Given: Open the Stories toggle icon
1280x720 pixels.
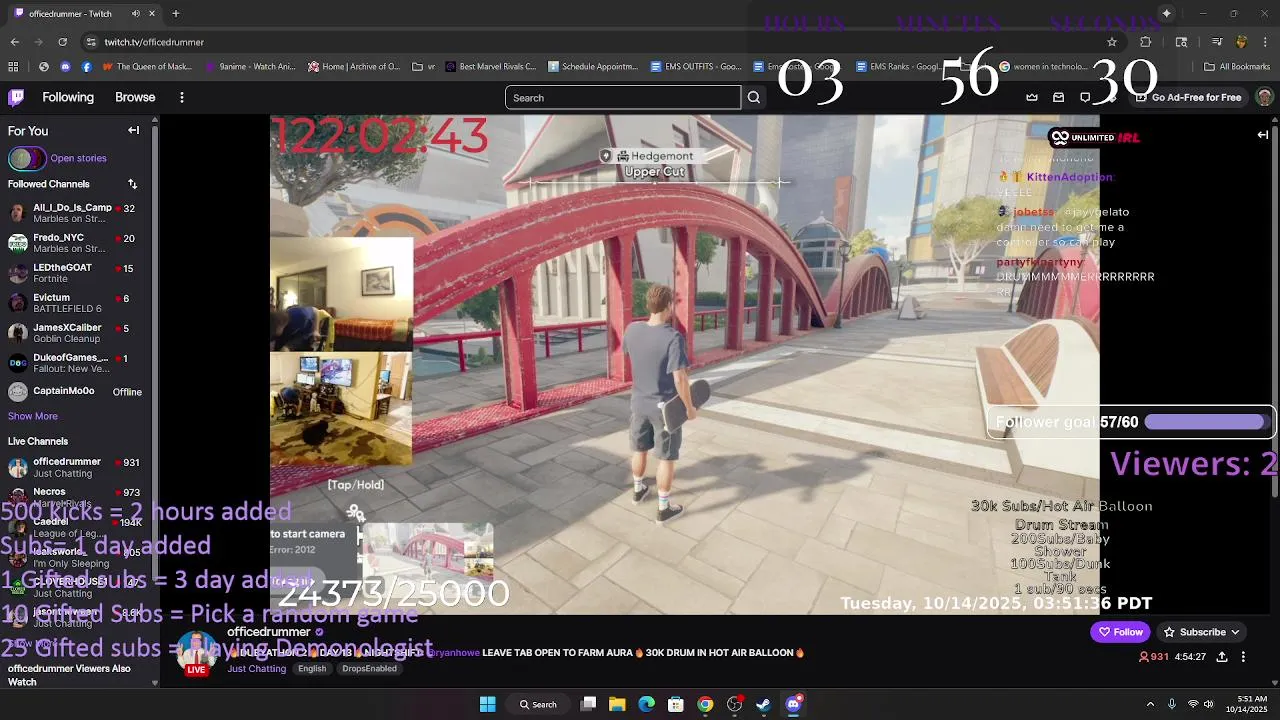Looking at the screenshot, I should tap(27, 158).
